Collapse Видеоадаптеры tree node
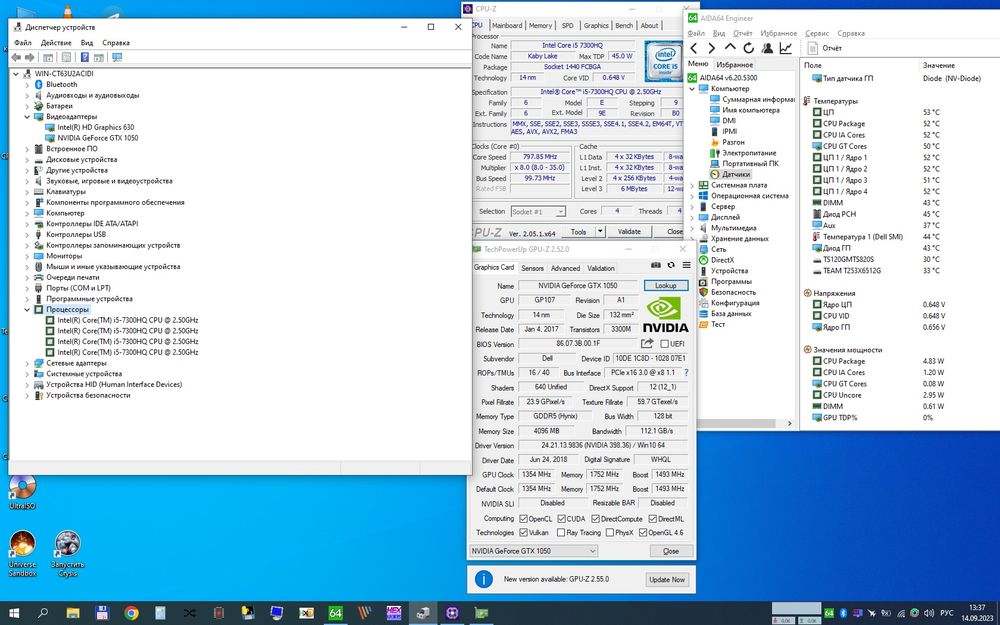The image size is (1000, 625). point(27,117)
